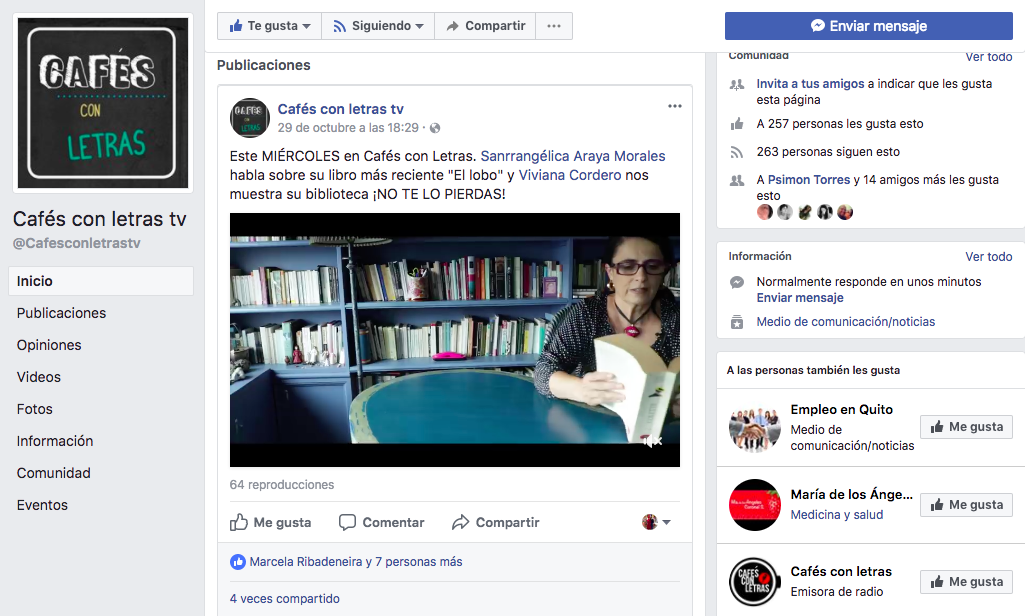
Task: Open Información in the left sidebar
Action: coord(55,441)
